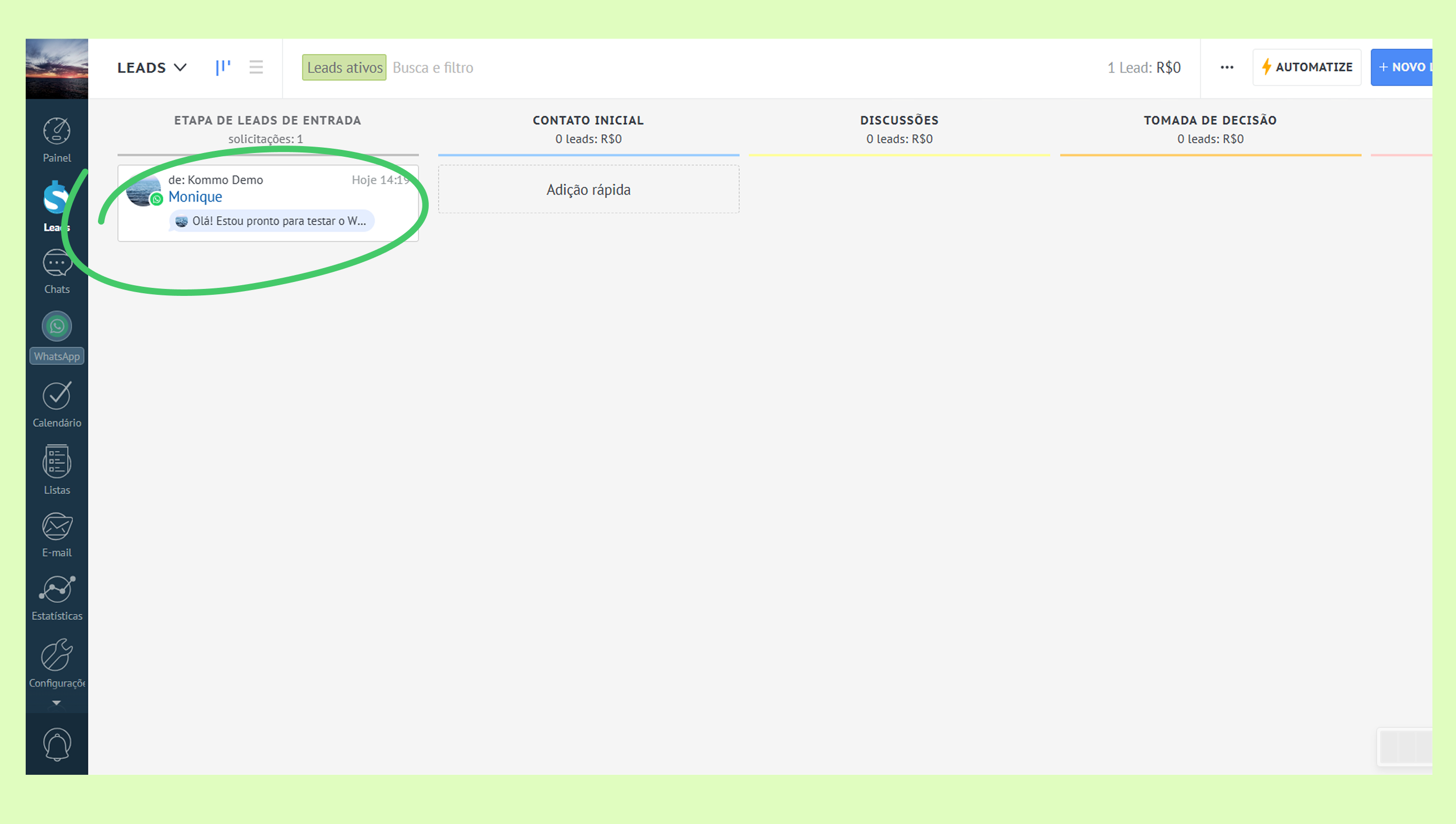Click the 'solicitações: 1' count text

pos(265,139)
